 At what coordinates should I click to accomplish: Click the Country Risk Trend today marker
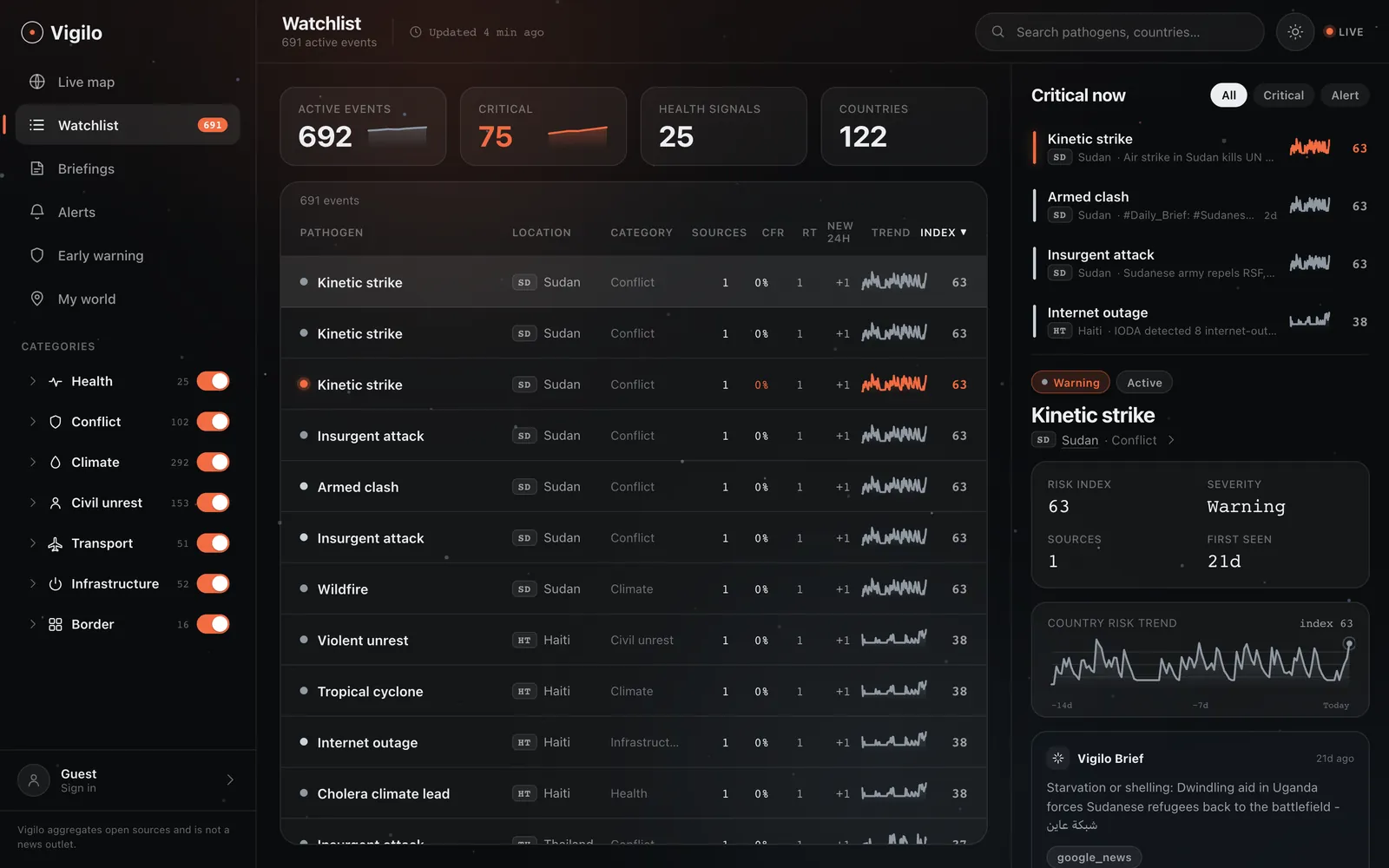click(x=1348, y=644)
